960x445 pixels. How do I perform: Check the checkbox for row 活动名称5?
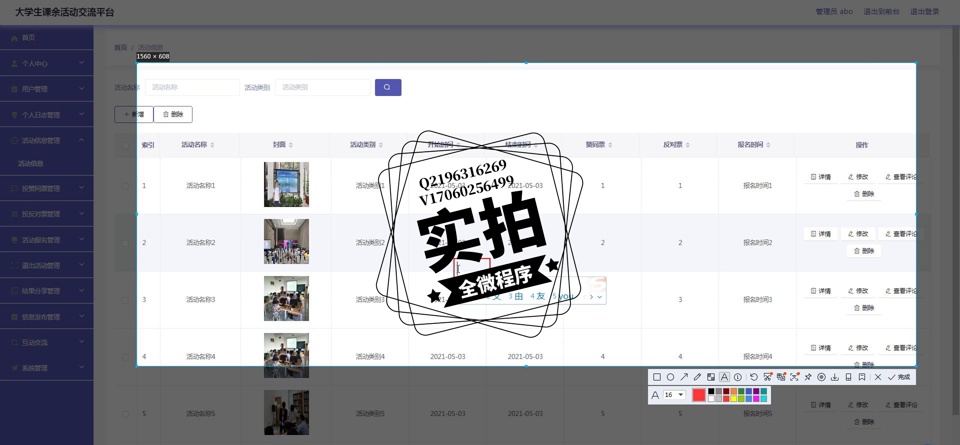(126, 414)
